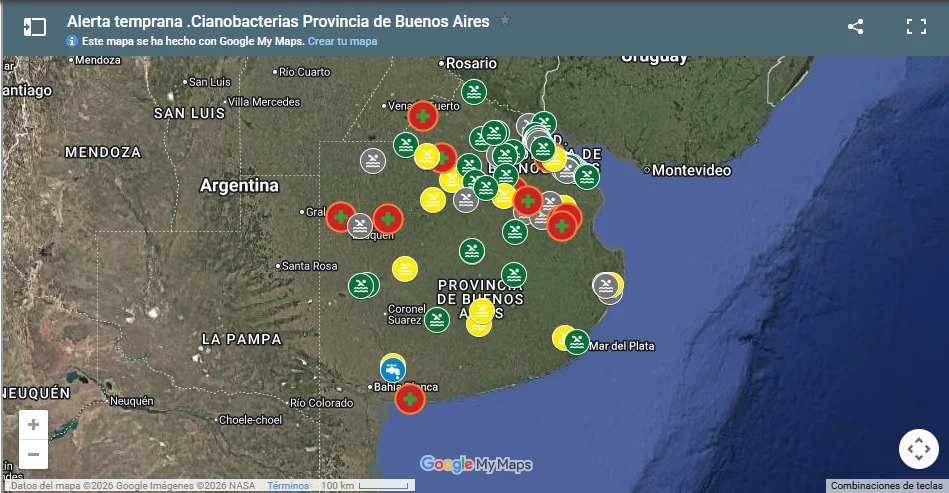Click green swimmer marker near Rosario
Viewport: 949px width, 493px height.
point(474,92)
